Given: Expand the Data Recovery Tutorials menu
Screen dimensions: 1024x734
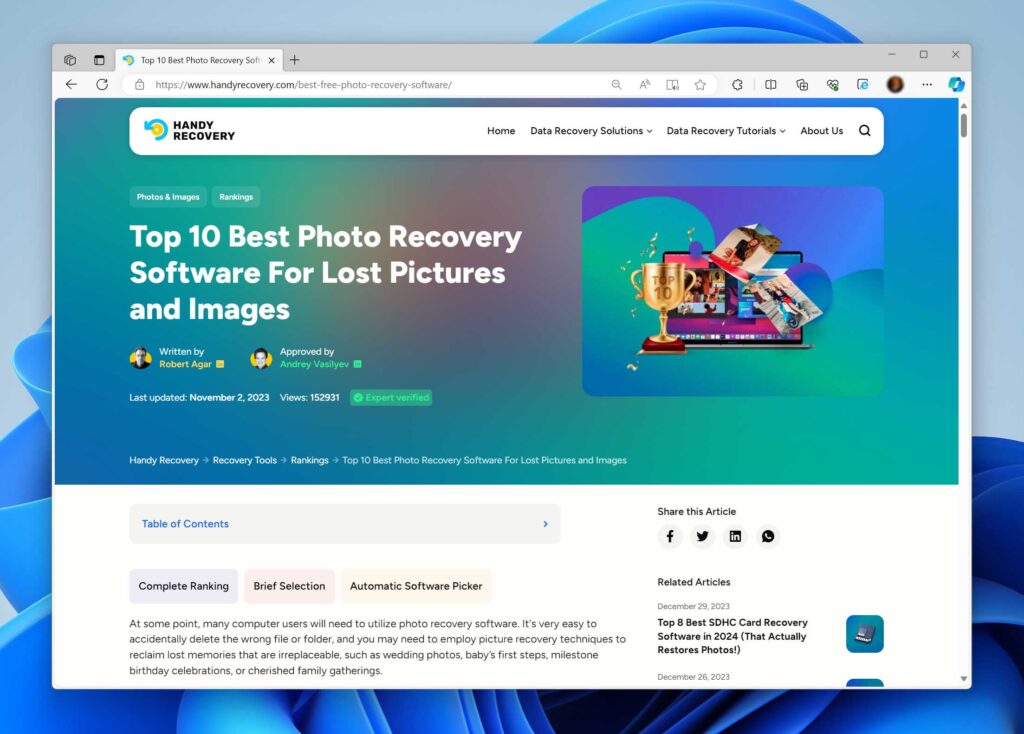Looking at the screenshot, I should point(725,130).
